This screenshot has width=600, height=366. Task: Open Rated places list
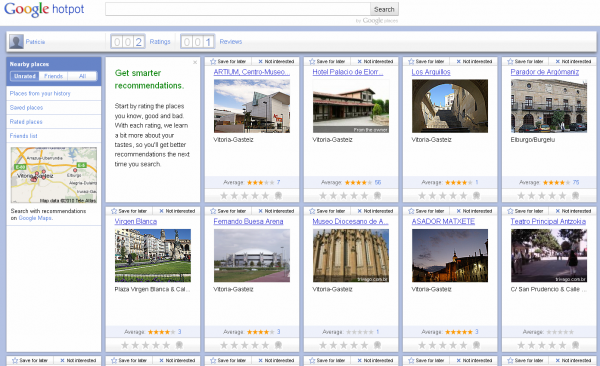(x=26, y=122)
